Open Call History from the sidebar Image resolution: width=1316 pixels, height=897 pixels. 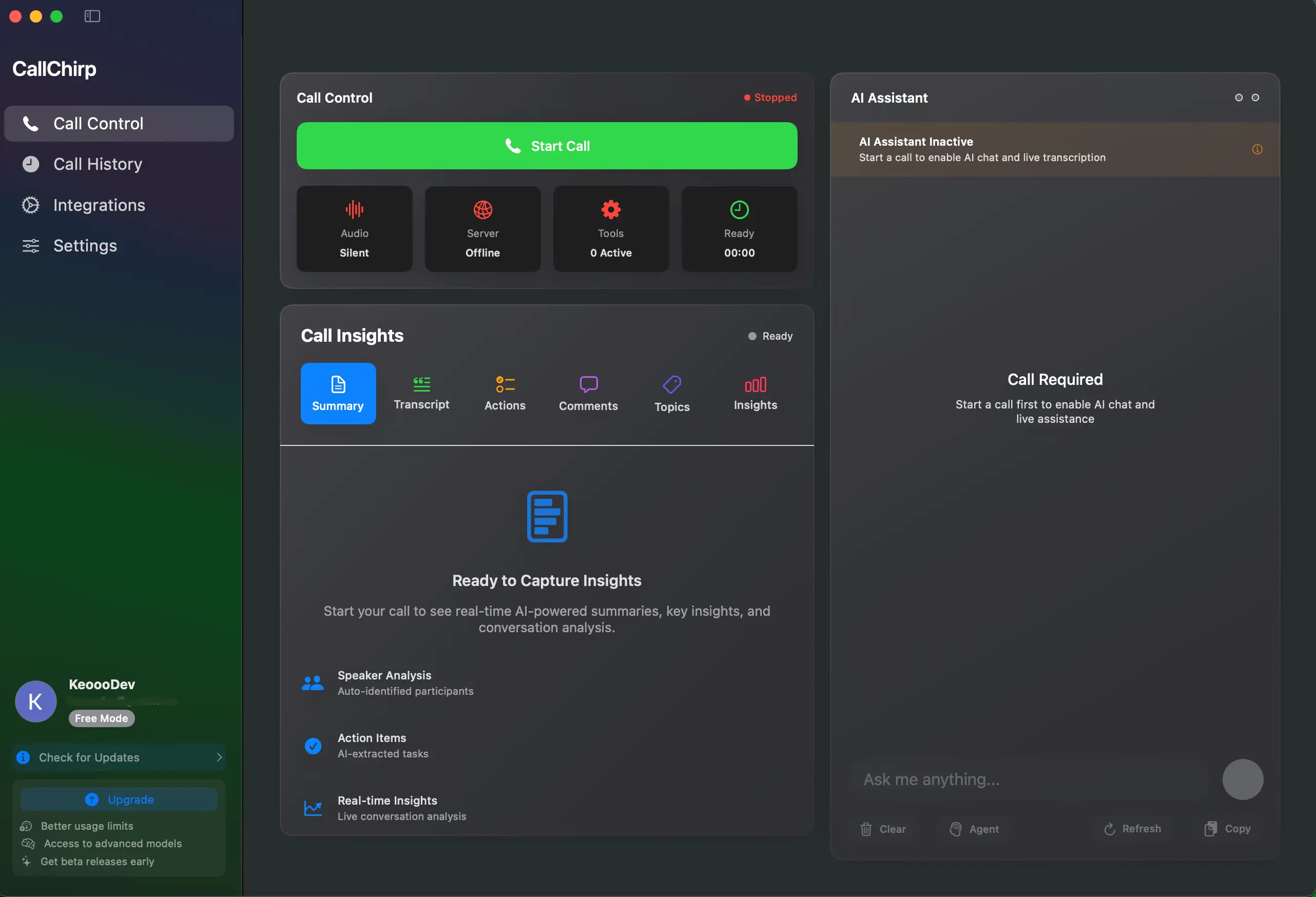[97, 164]
